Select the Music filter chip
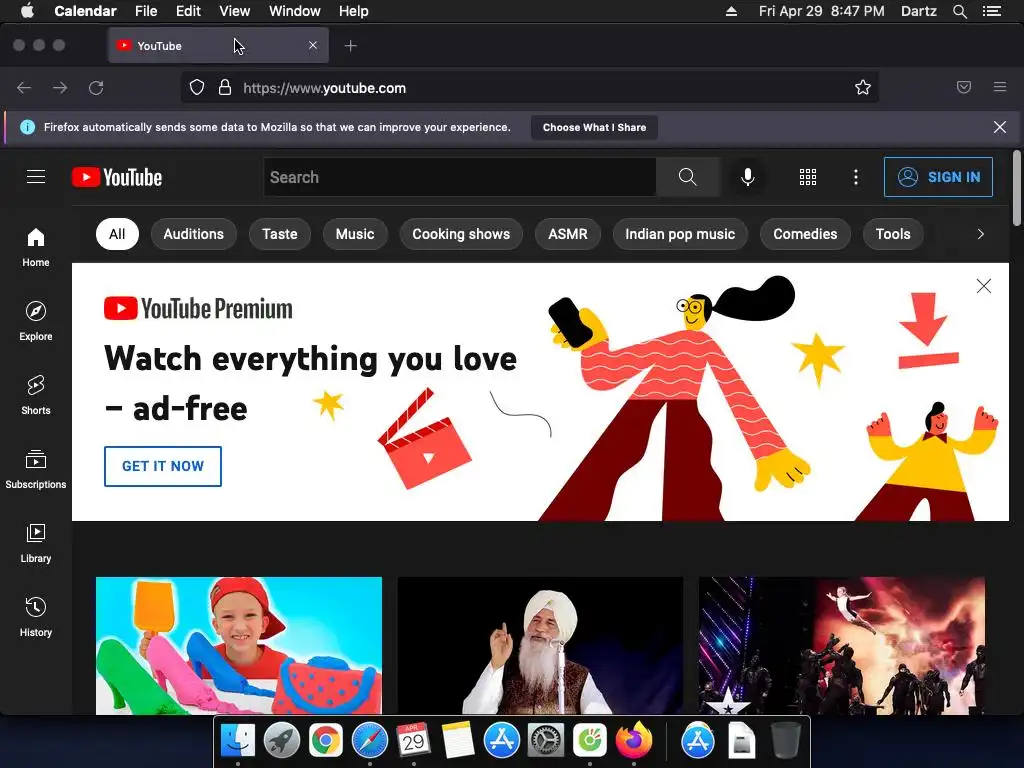This screenshot has width=1024, height=768. [355, 234]
